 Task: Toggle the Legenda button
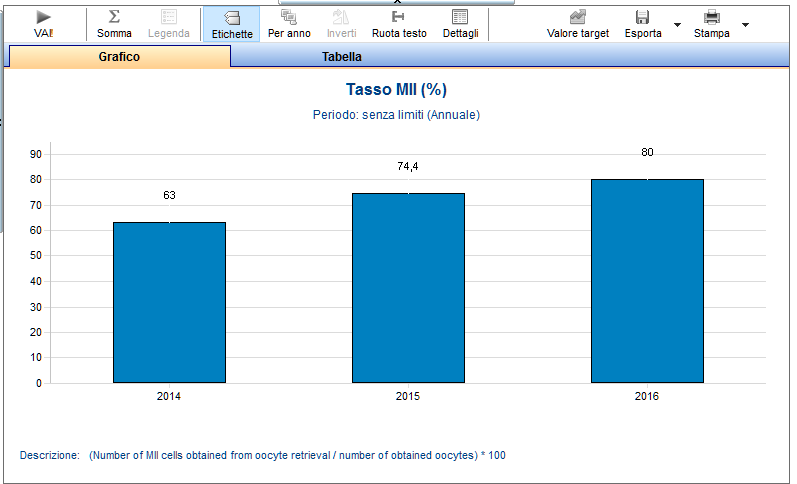[169, 24]
